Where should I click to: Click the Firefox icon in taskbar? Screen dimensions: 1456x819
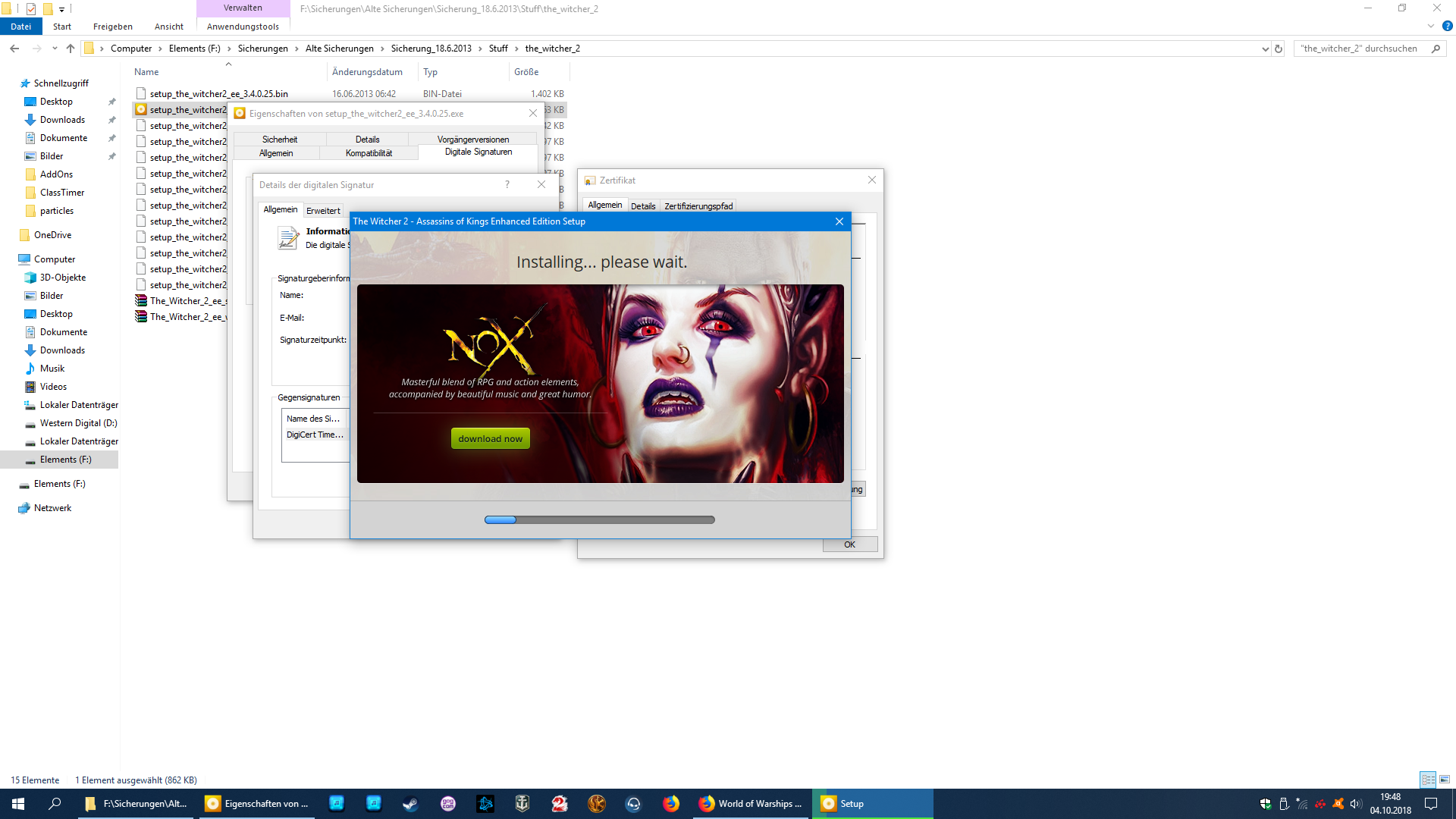(x=671, y=804)
